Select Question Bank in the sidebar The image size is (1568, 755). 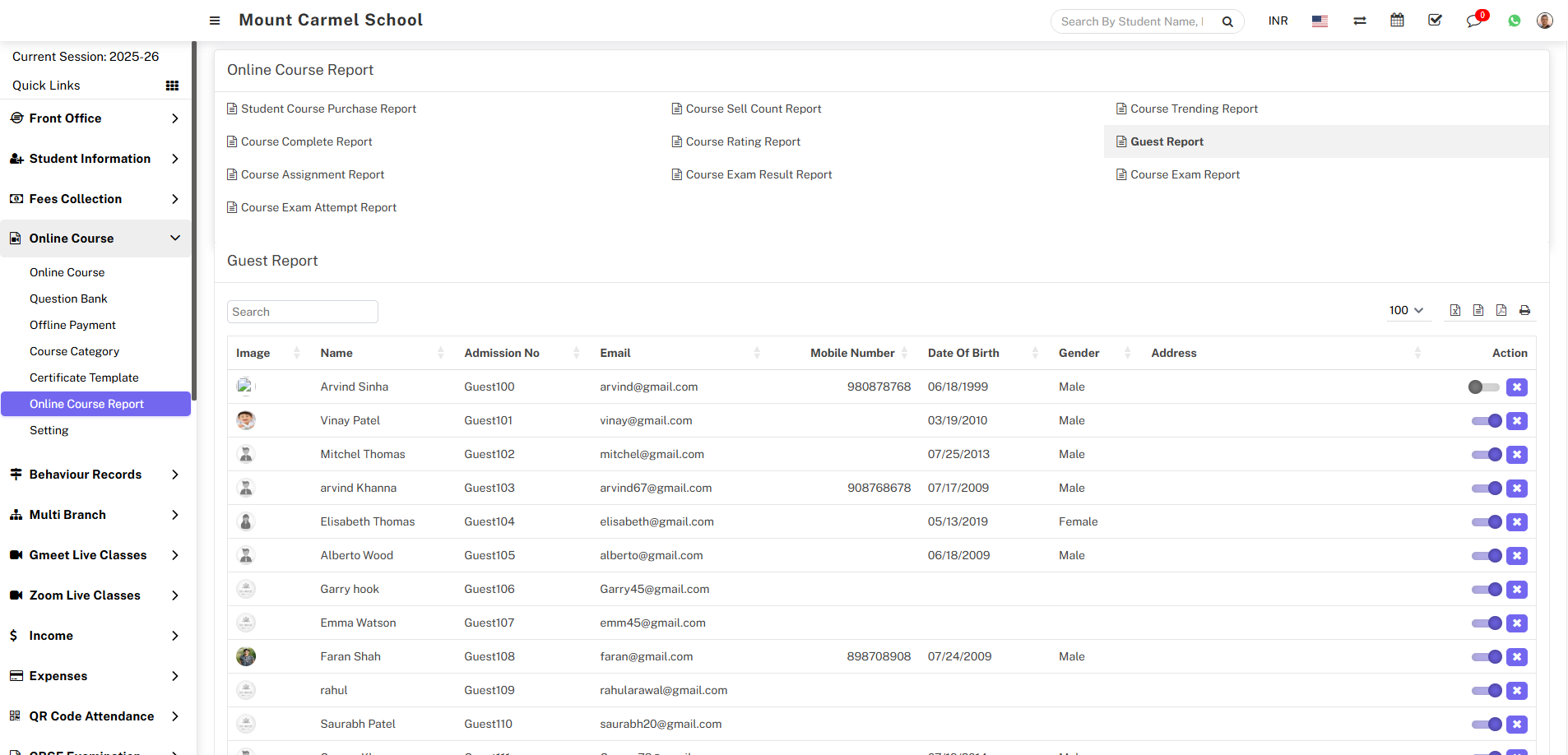pos(68,299)
